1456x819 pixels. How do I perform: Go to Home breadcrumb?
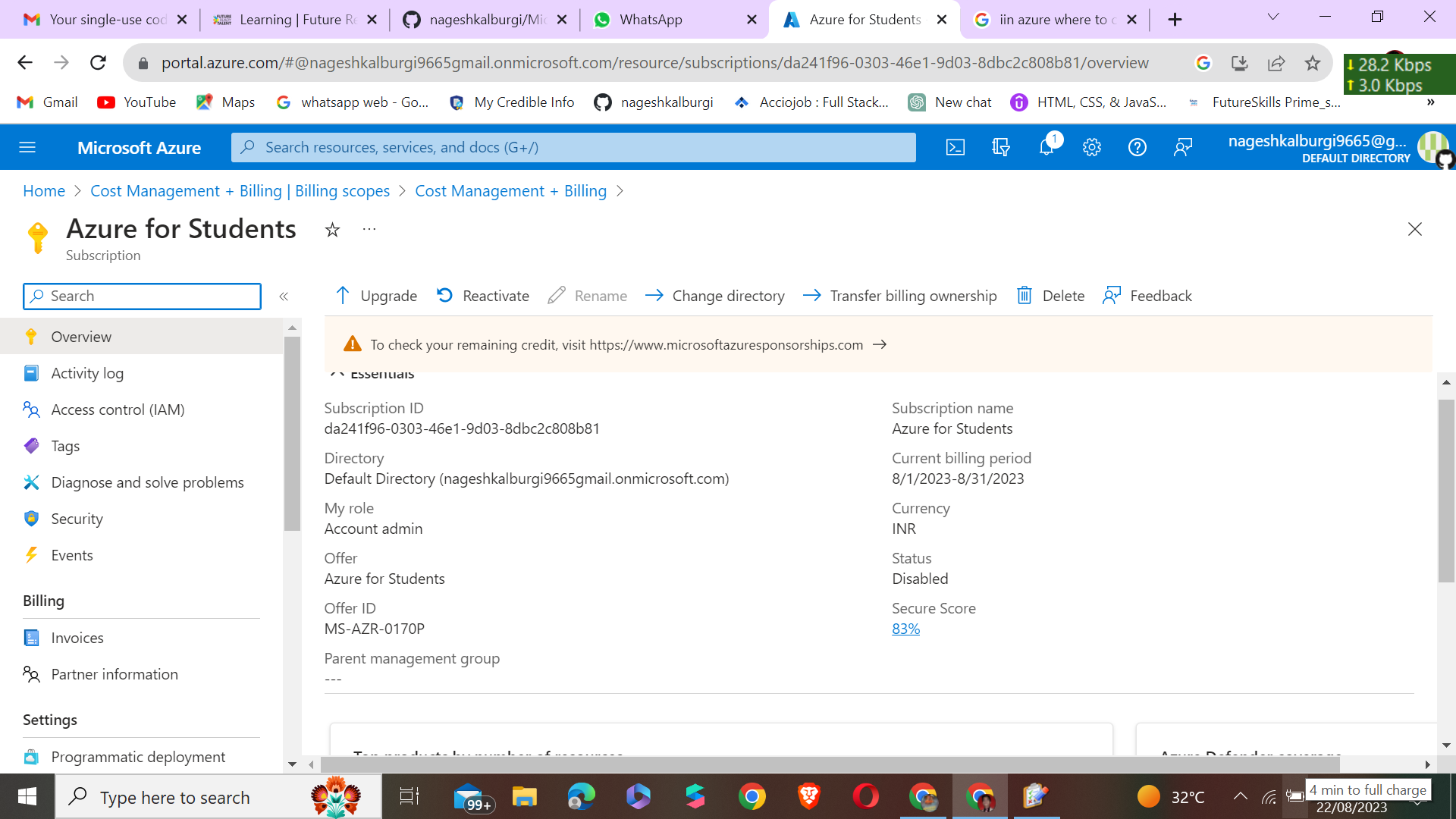click(x=44, y=191)
